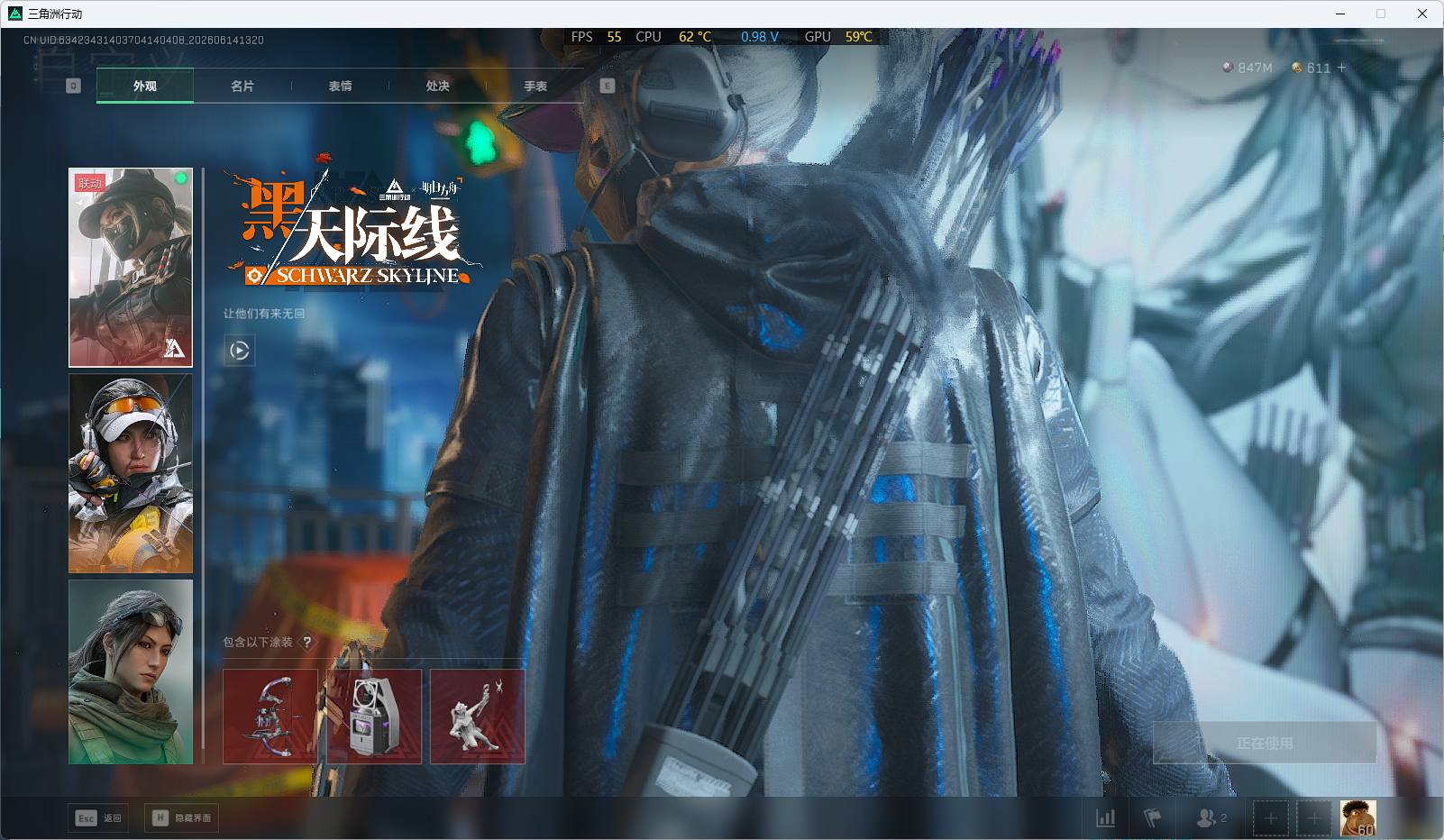This screenshot has width=1444, height=840.
Task: Click the Q previous-tab key icon
Action: pos(73,86)
